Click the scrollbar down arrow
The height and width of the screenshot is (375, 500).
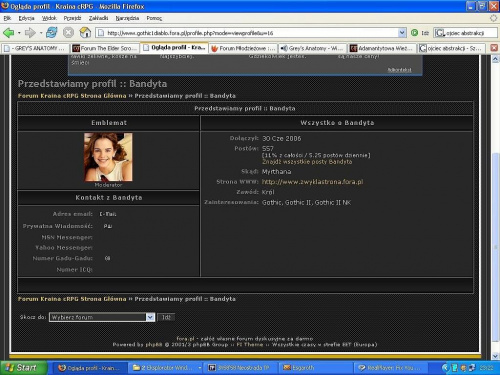click(x=495, y=356)
